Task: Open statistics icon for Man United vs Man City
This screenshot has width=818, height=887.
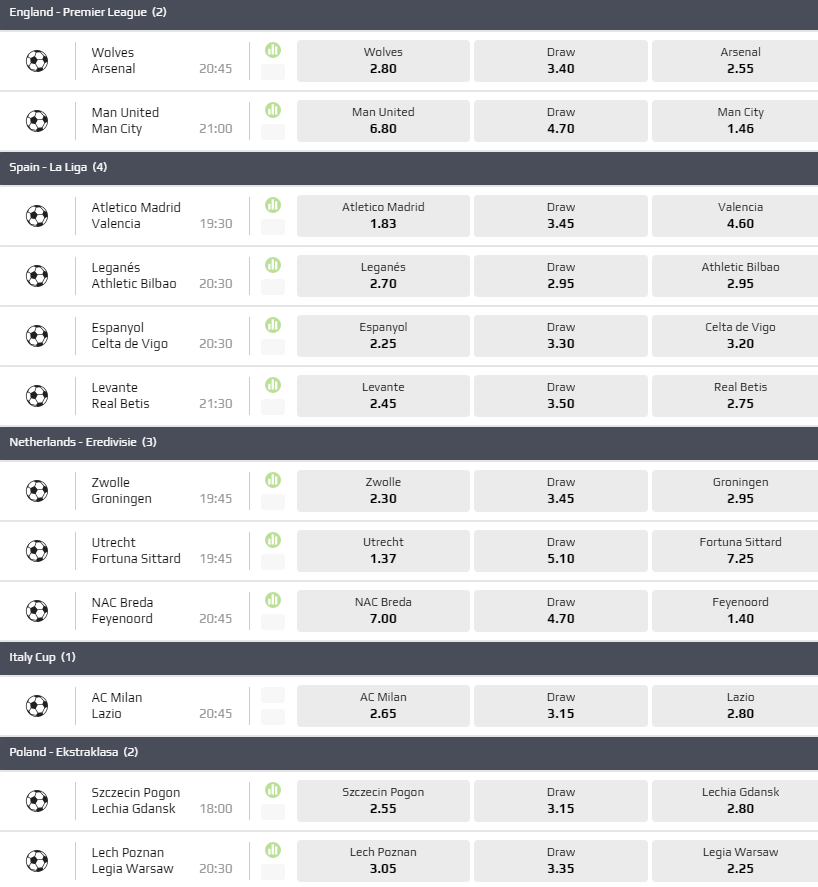Action: (273, 110)
